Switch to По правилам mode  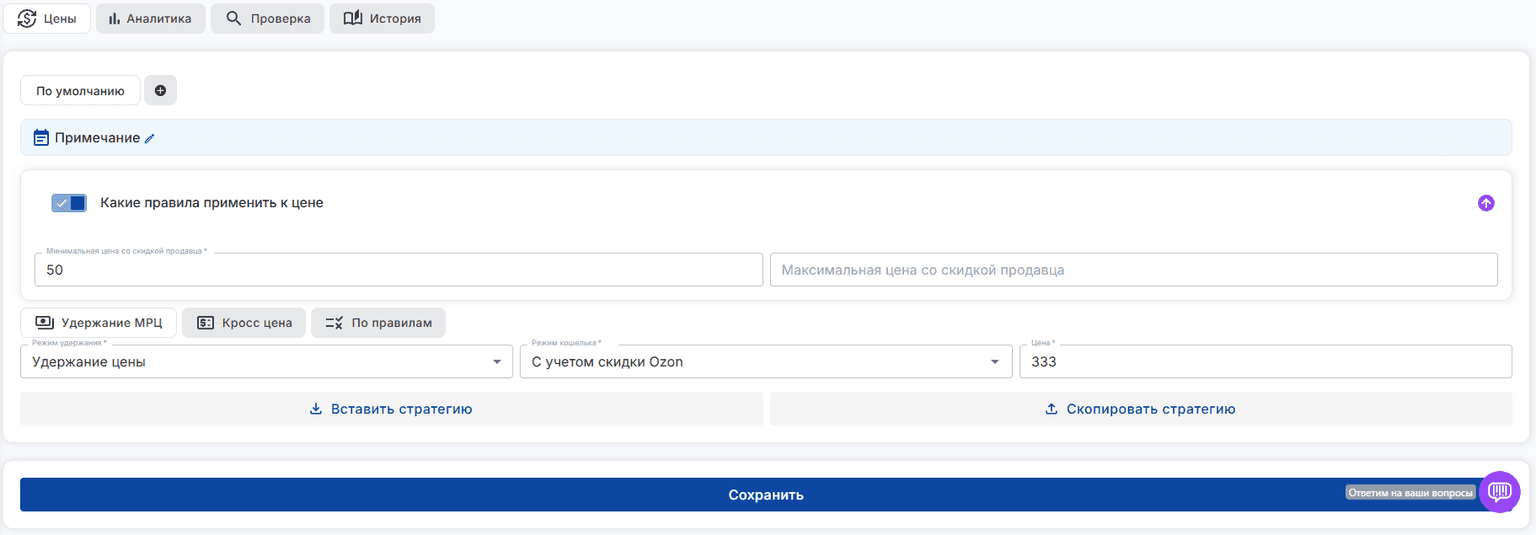pos(378,322)
